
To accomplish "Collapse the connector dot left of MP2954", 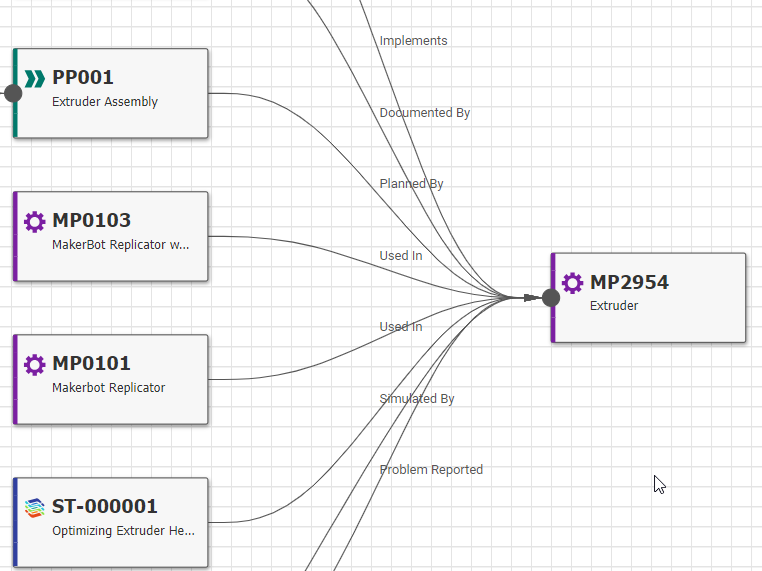I will 550,297.
